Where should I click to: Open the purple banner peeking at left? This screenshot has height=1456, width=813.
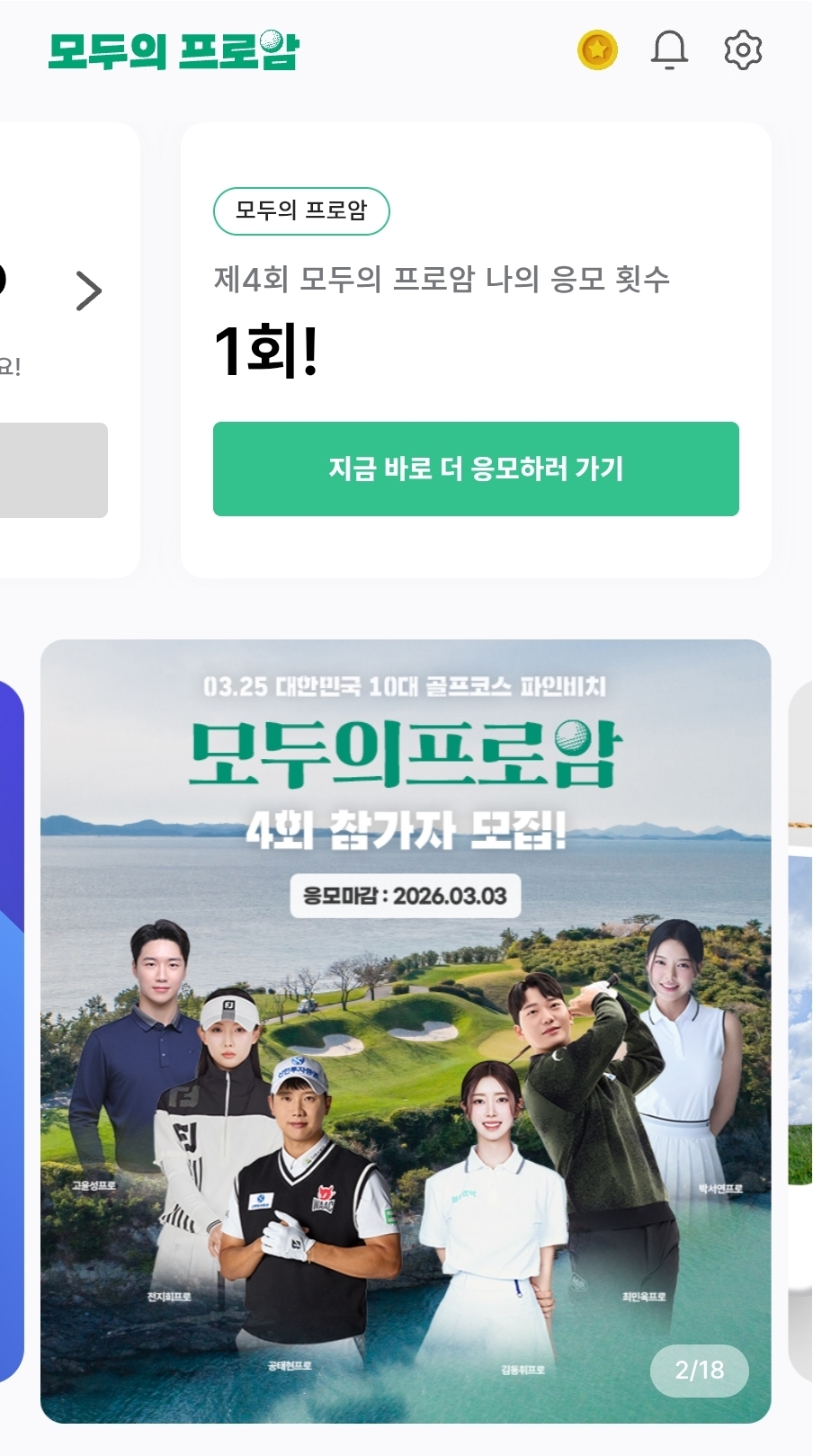(x=12, y=1031)
